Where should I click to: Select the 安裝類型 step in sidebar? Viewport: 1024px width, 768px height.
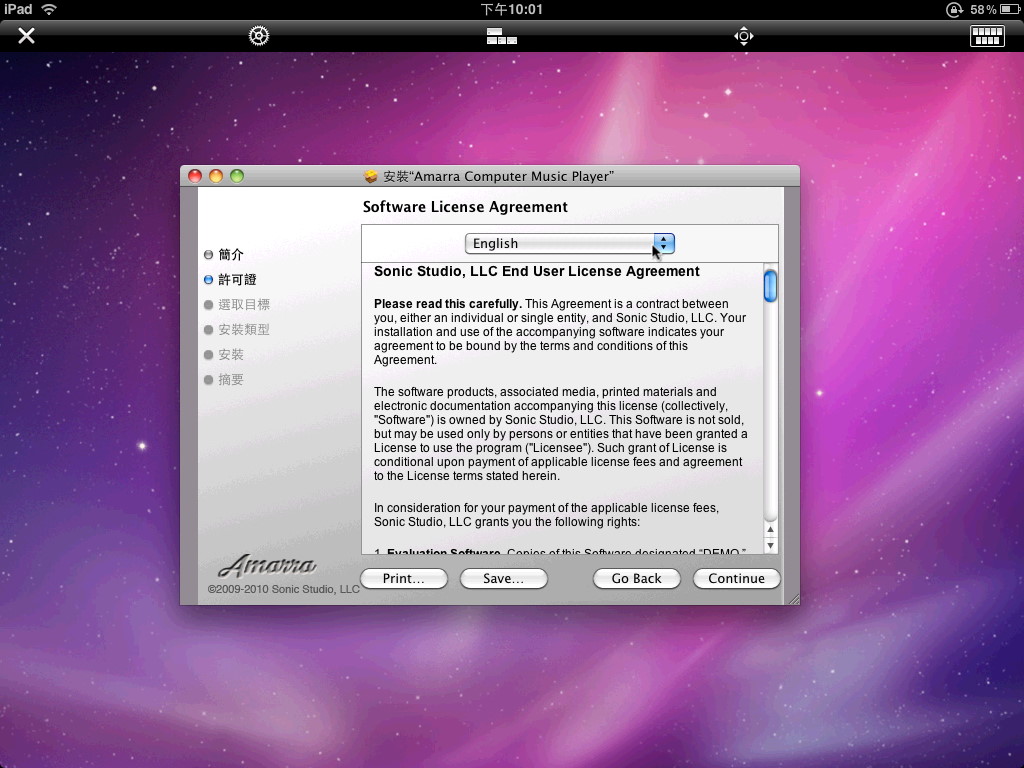[x=236, y=330]
